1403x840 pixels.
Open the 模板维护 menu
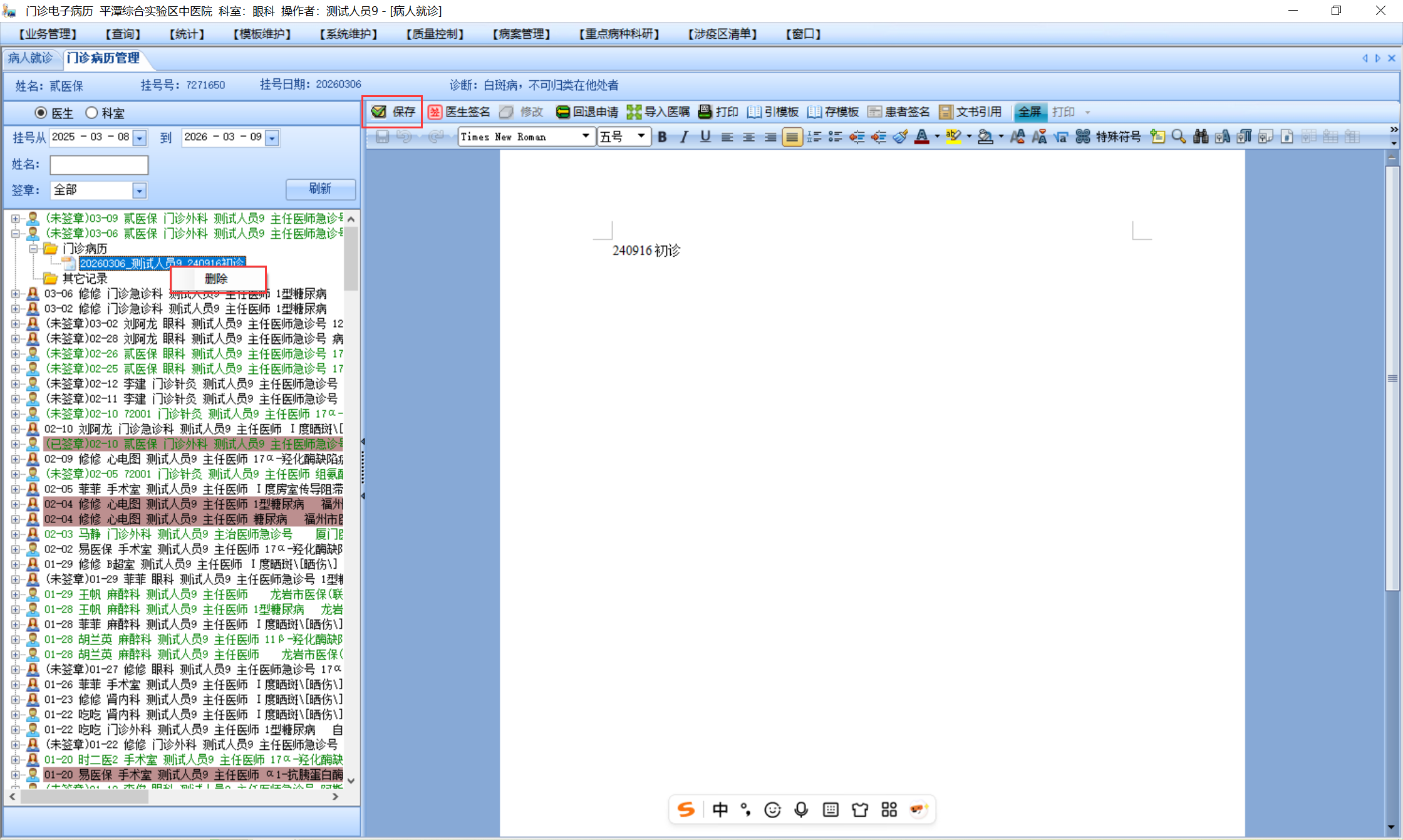(262, 34)
